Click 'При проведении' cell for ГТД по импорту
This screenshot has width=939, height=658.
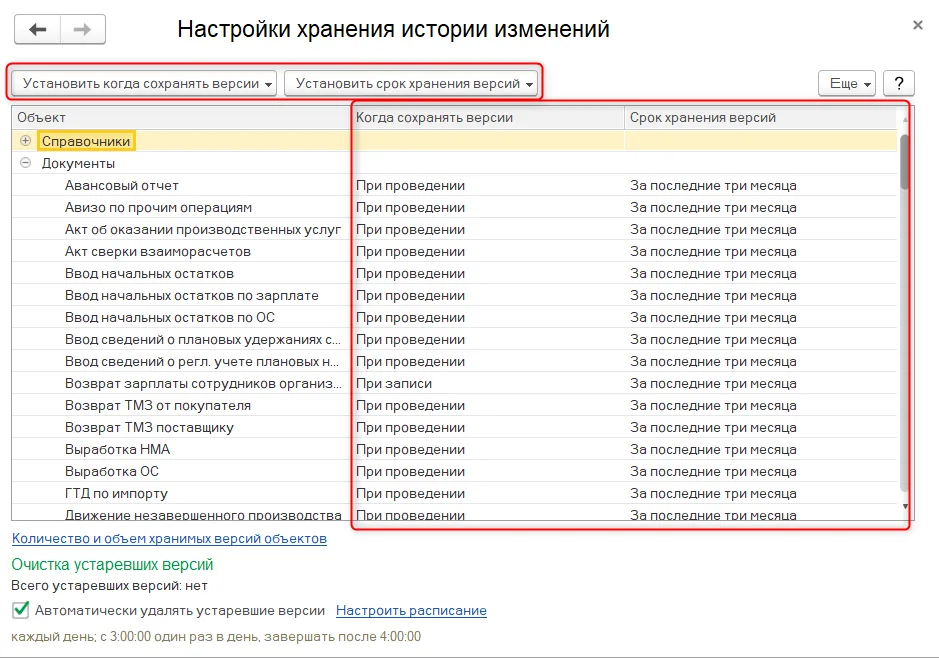[x=488, y=493]
